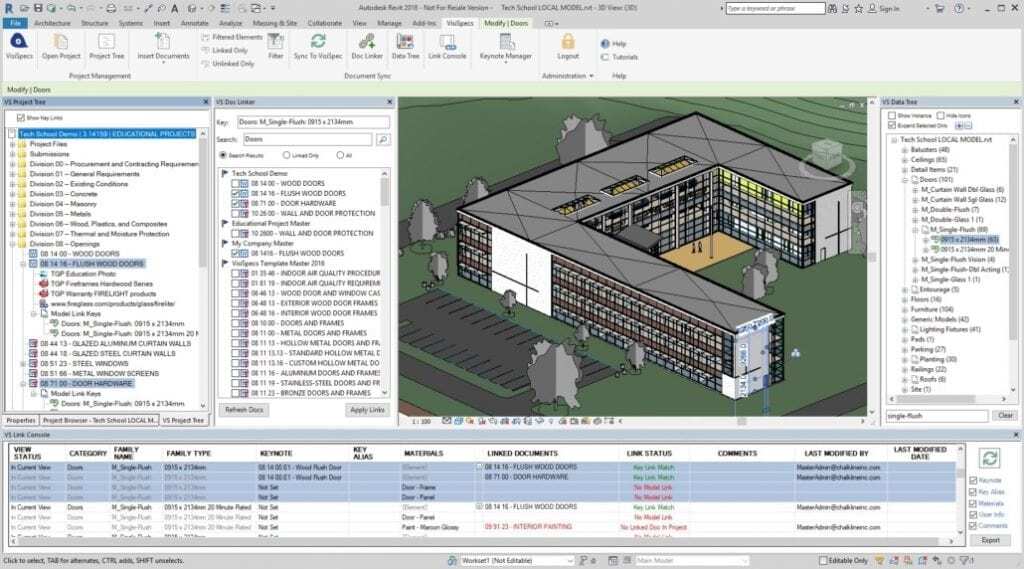
Task: Close the VS Doc Linker panel
Action: coord(390,102)
